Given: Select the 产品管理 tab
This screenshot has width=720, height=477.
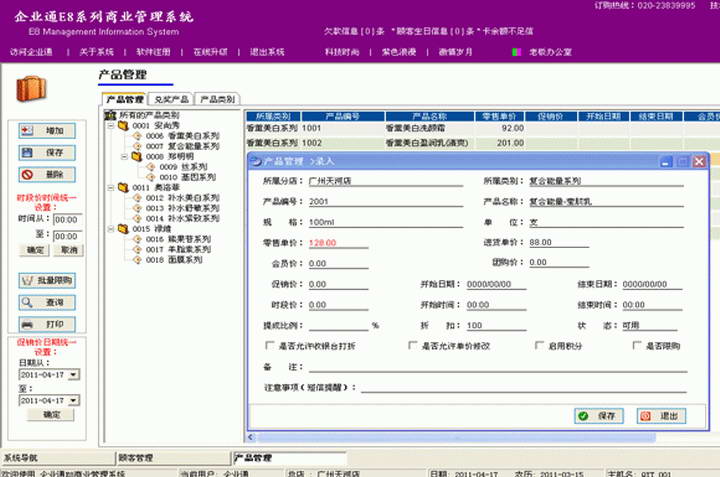Looking at the screenshot, I should 124,99.
